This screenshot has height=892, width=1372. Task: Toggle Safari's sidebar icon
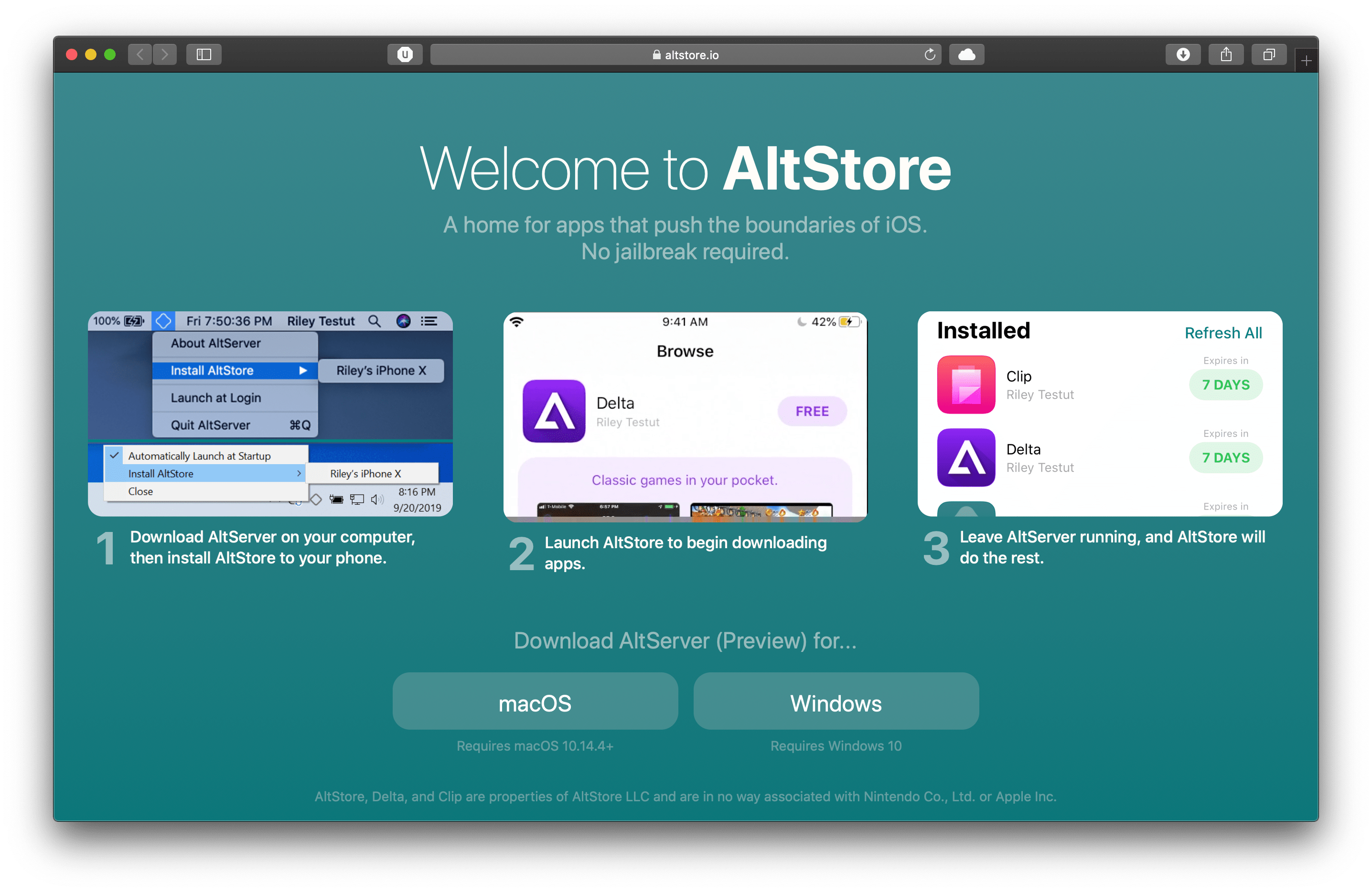point(203,54)
